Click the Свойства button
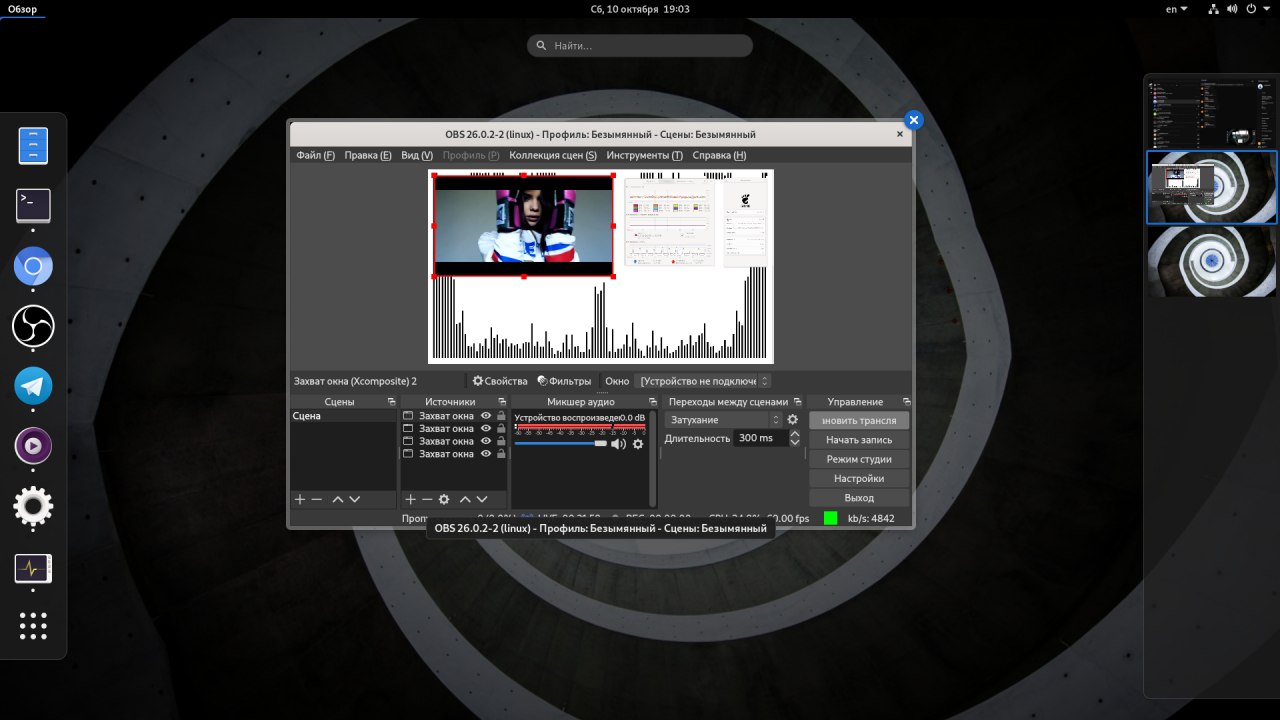 (500, 381)
